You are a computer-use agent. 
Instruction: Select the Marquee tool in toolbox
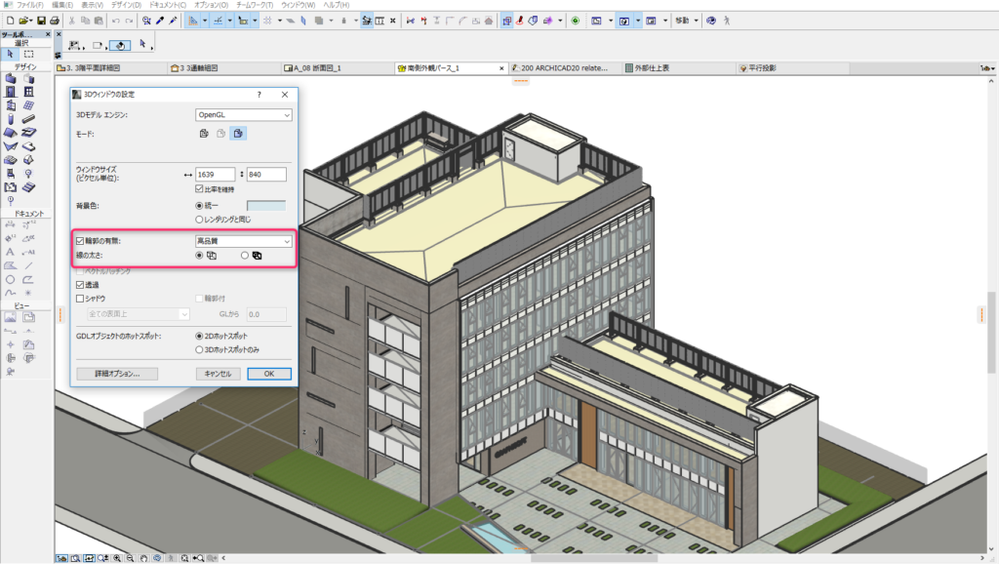(29, 54)
